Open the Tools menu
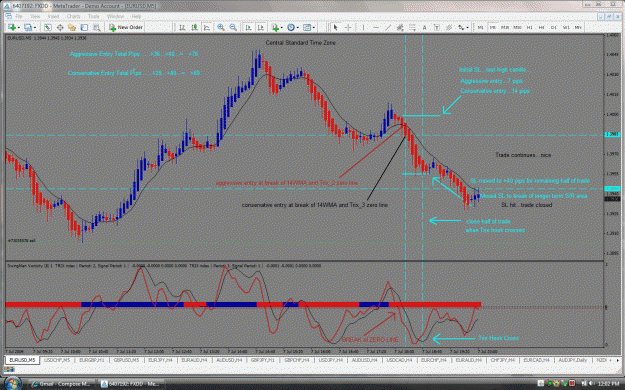This screenshot has width=625, height=390. click(x=94, y=16)
